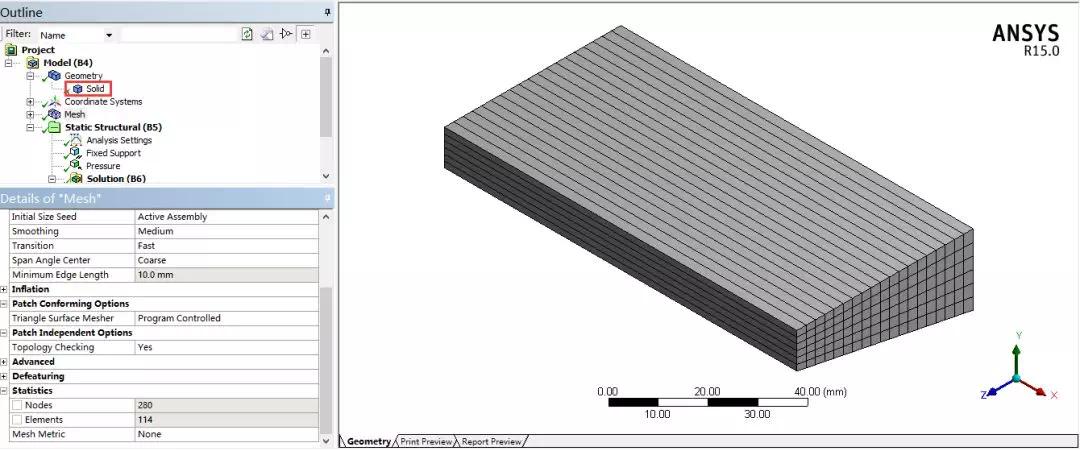Click the Analysis Settings icon
The image size is (1080, 451).
tap(75, 140)
